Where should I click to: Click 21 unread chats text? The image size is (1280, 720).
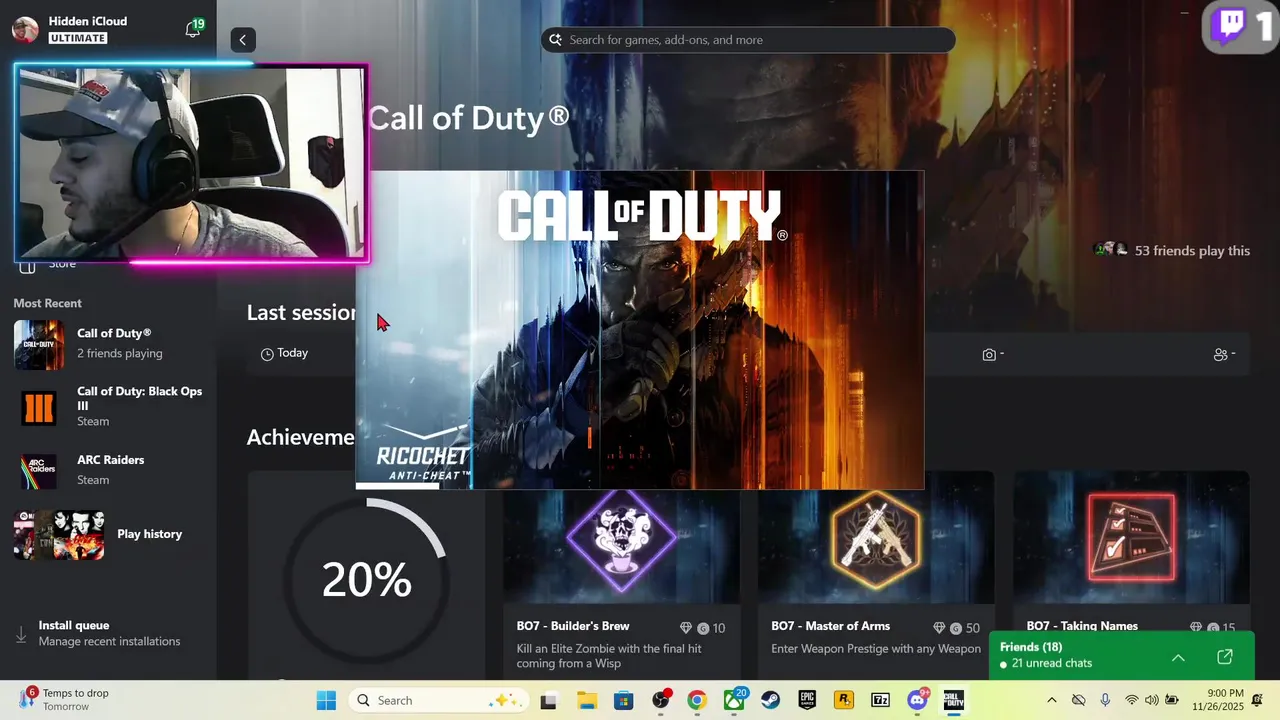click(x=1052, y=664)
